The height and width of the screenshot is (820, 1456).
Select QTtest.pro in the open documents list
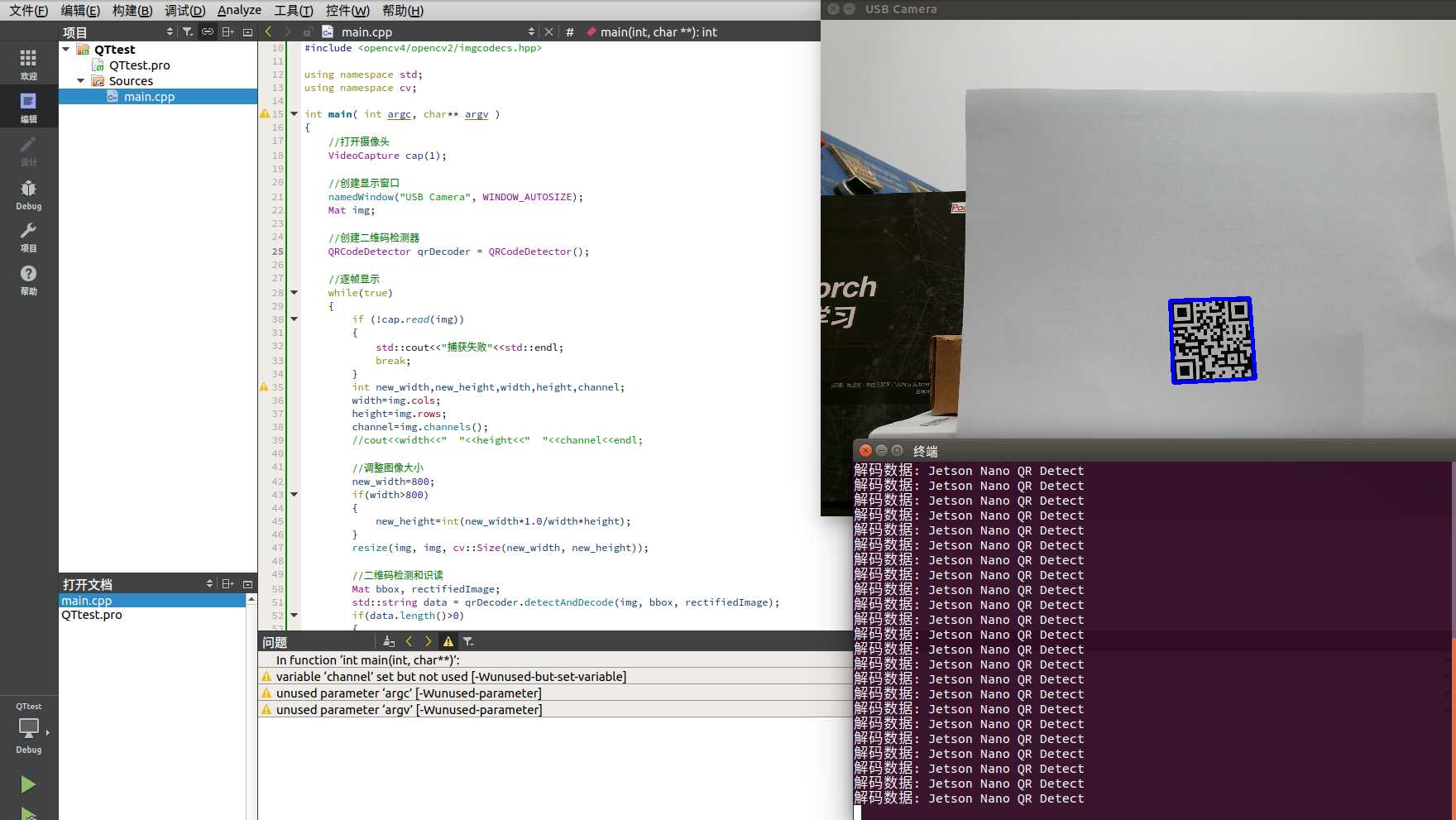pos(152,615)
